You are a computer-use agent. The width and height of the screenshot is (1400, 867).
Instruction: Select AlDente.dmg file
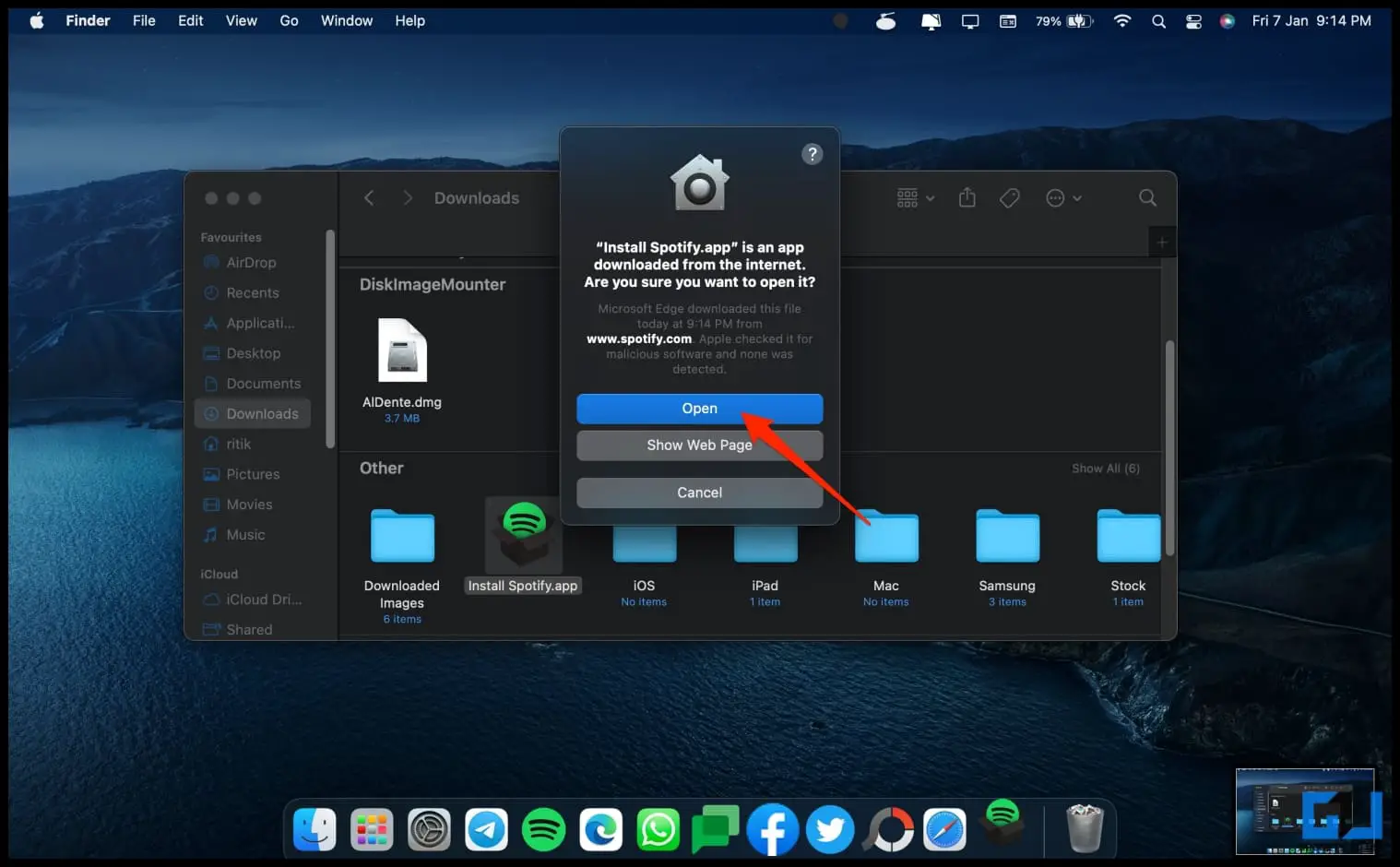point(402,369)
